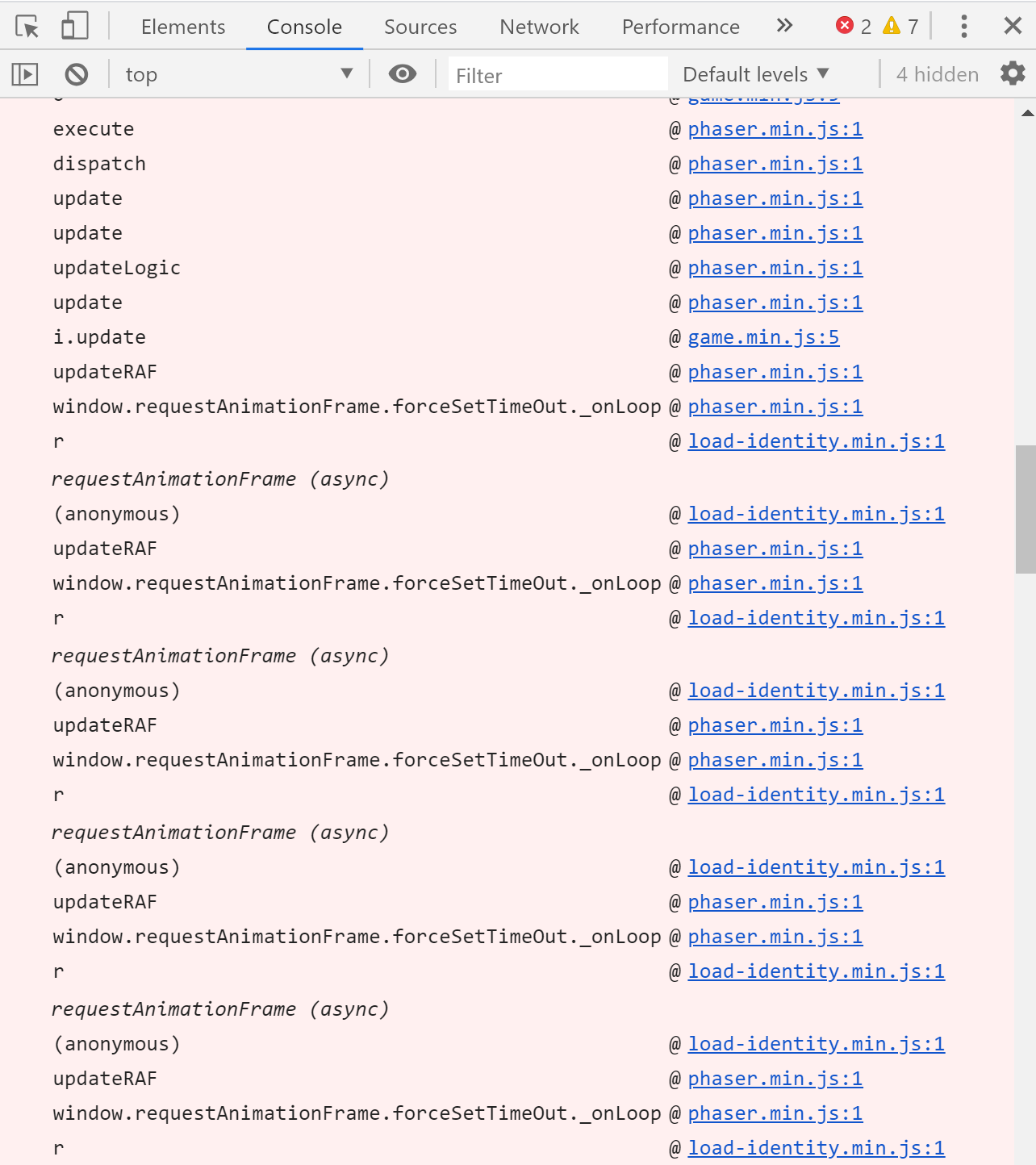Show console drawer with sidebar icon

tap(24, 73)
